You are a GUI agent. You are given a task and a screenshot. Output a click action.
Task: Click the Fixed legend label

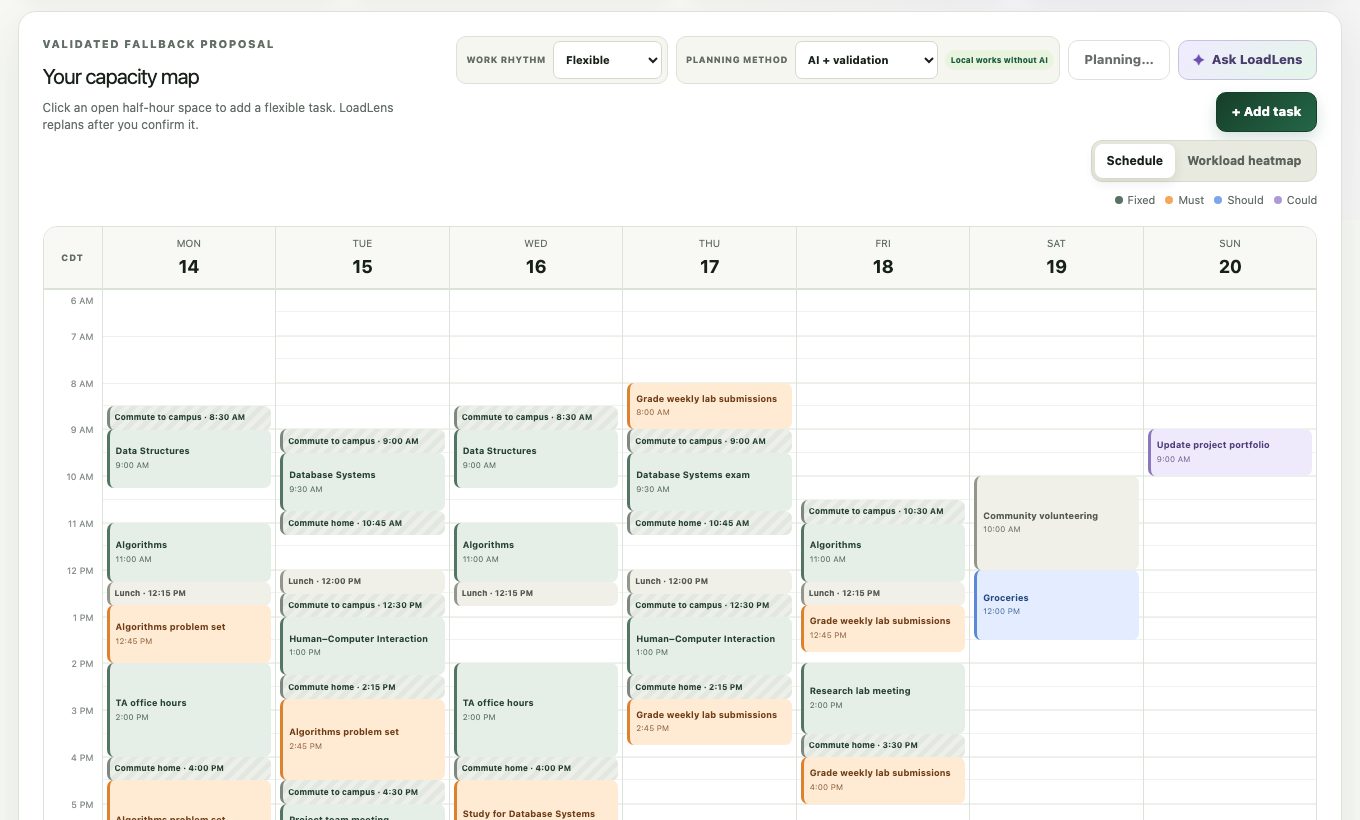pos(1135,200)
